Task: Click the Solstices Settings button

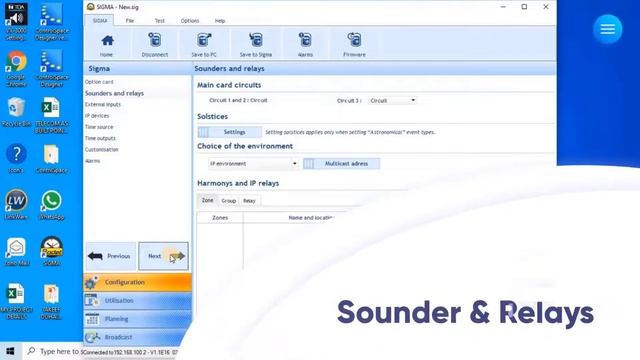Action: point(229,132)
